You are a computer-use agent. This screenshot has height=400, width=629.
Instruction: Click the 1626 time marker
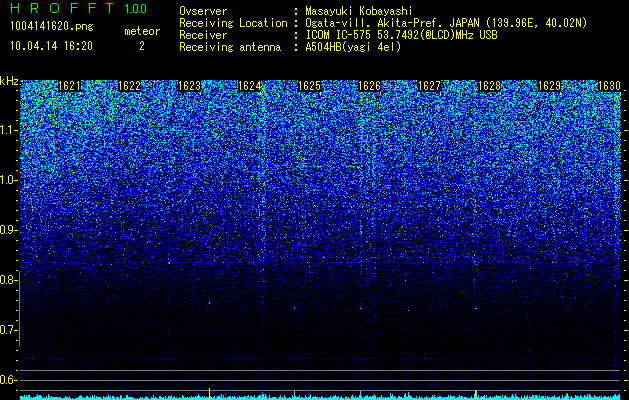point(369,86)
